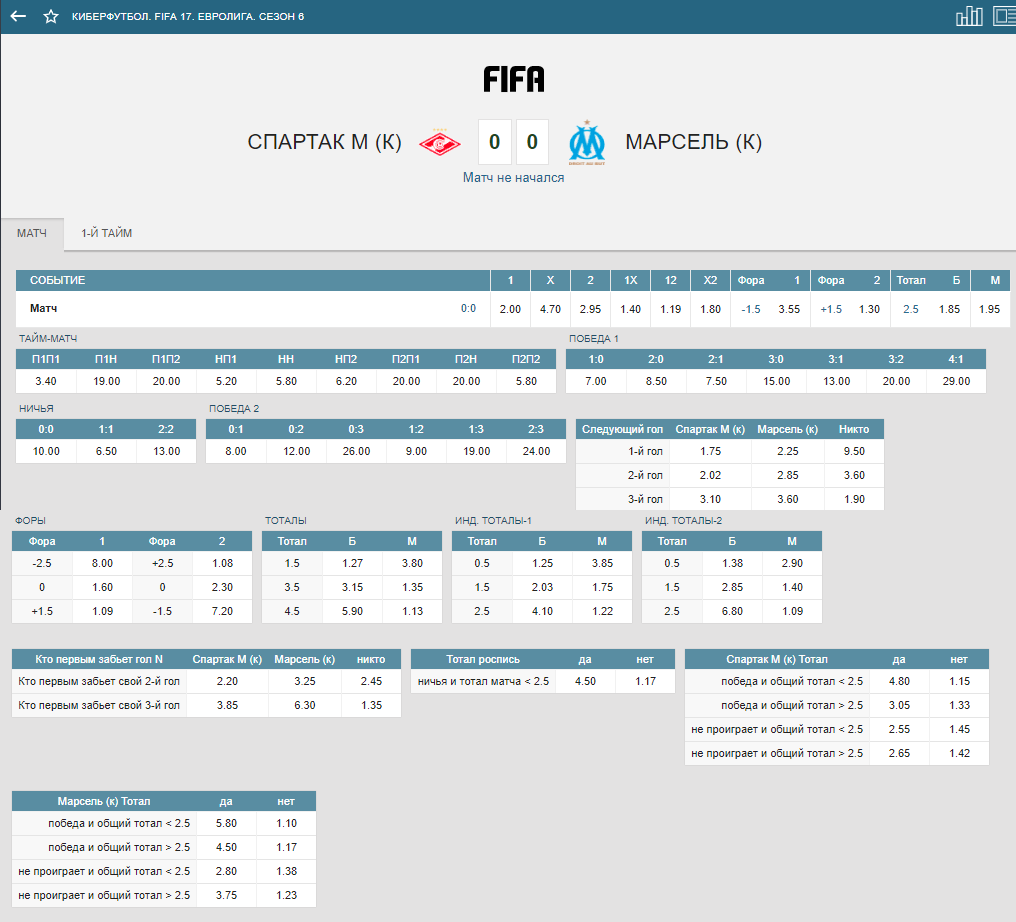Pick Spartak not lose total over 2.5 no 1.42

(x=960, y=753)
